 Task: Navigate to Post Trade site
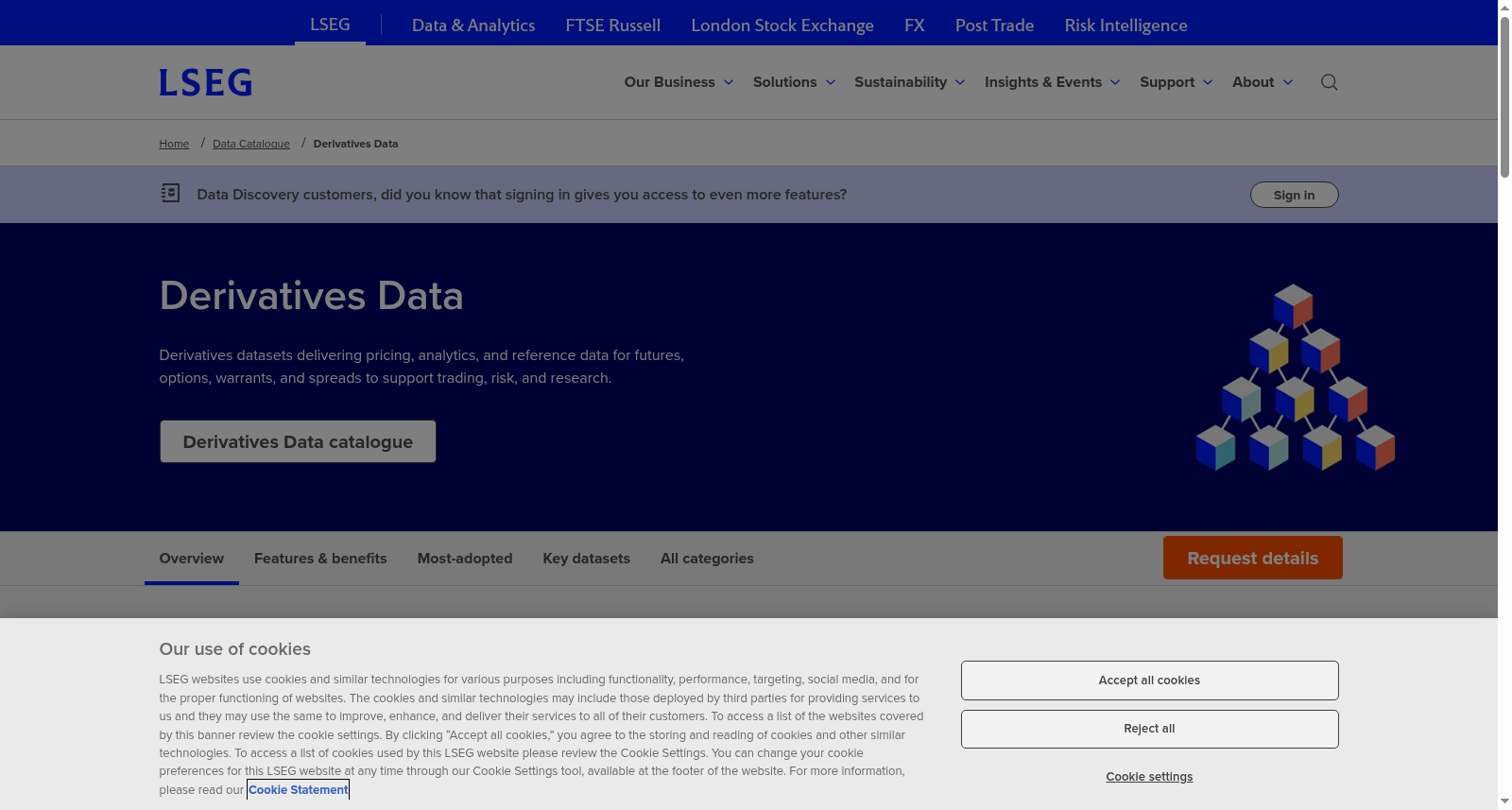point(994,26)
